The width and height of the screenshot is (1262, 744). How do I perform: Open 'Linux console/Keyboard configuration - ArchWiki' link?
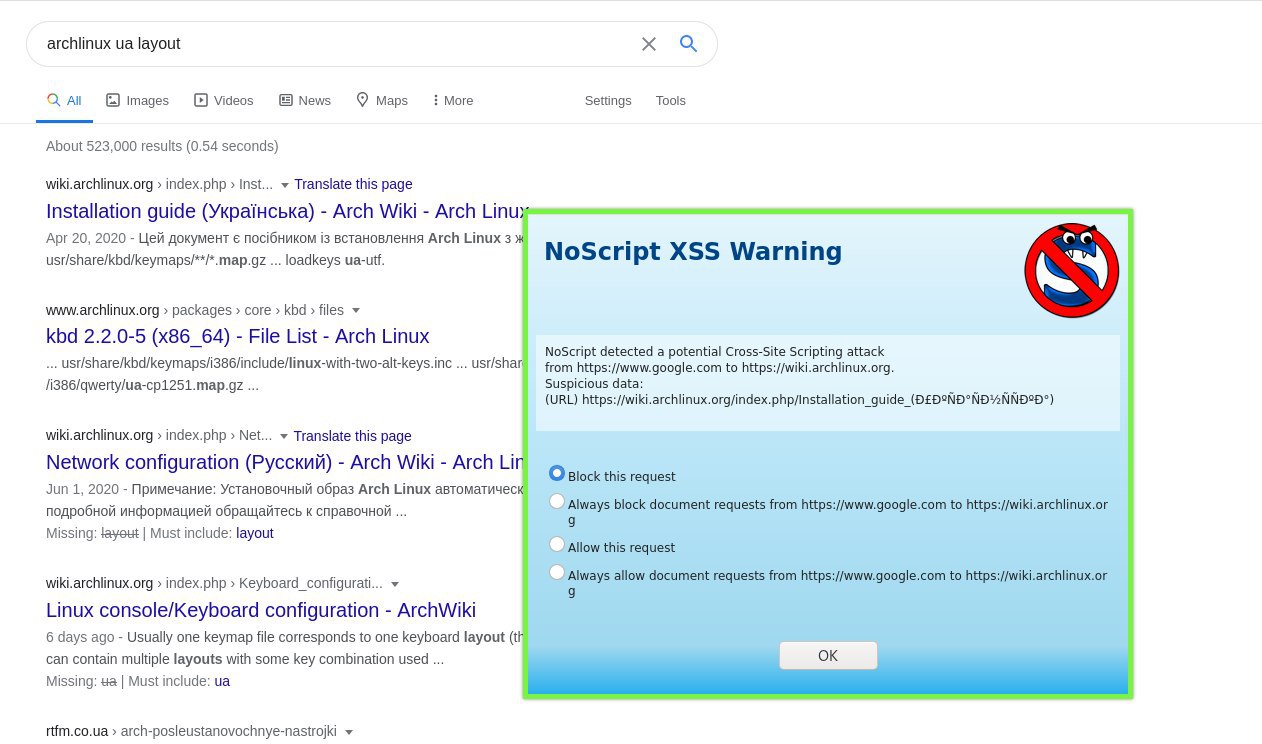[x=261, y=610]
